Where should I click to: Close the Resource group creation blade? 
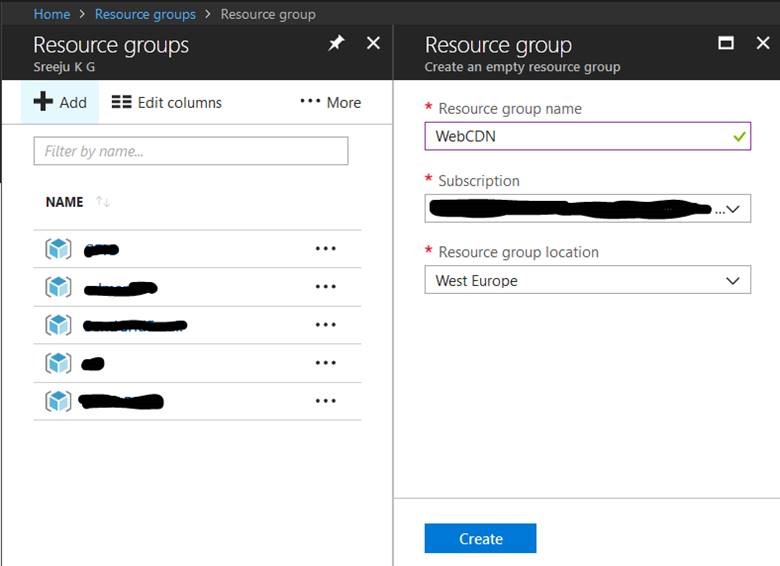[x=763, y=43]
